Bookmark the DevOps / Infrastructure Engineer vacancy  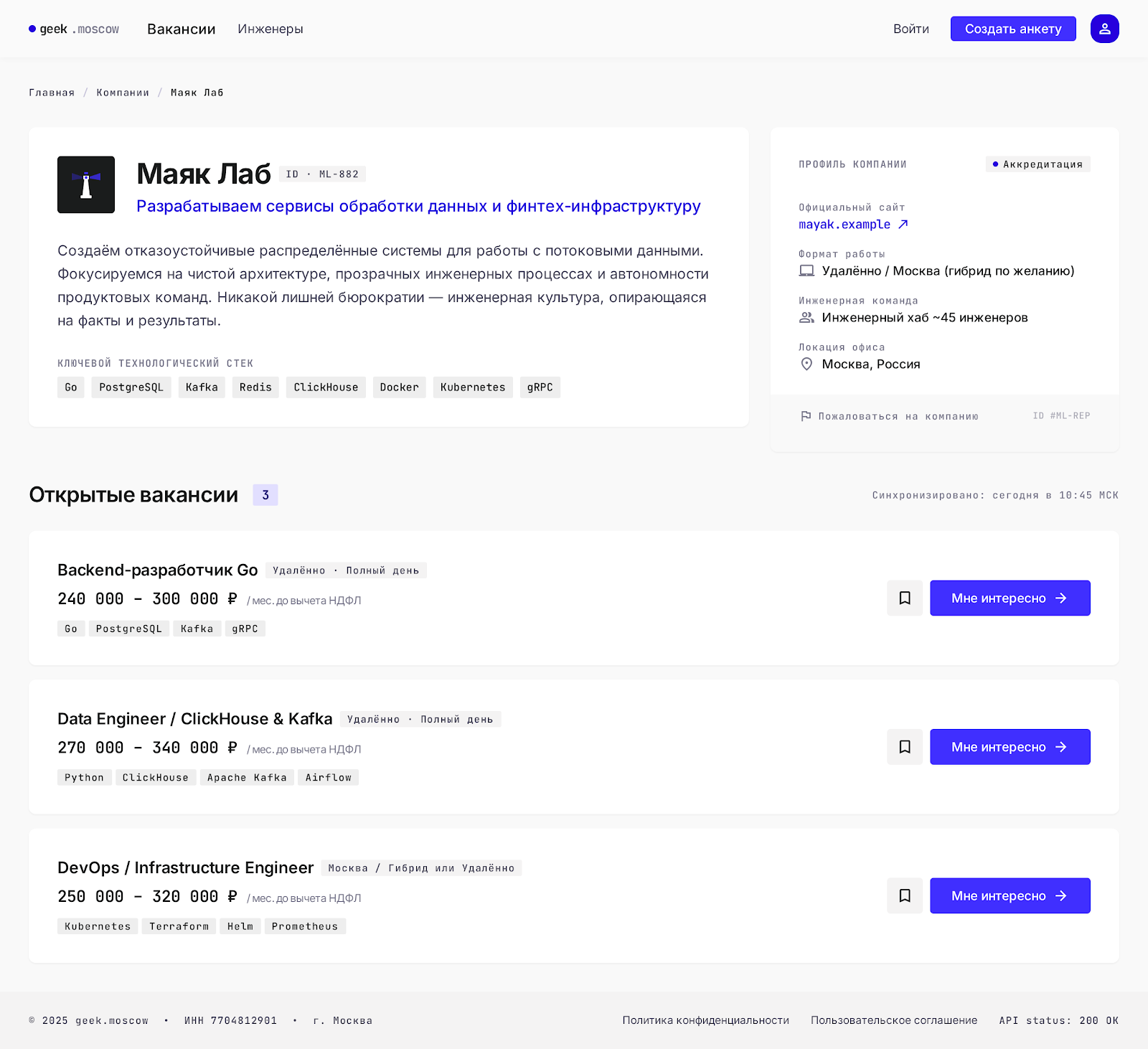pyautogui.click(x=905, y=895)
